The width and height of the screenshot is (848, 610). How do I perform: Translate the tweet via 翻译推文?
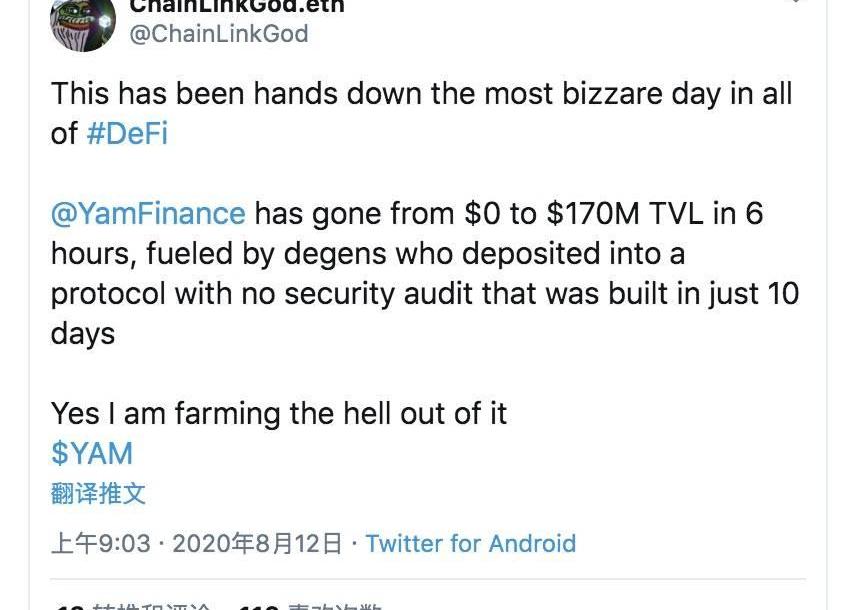[x=98, y=493]
